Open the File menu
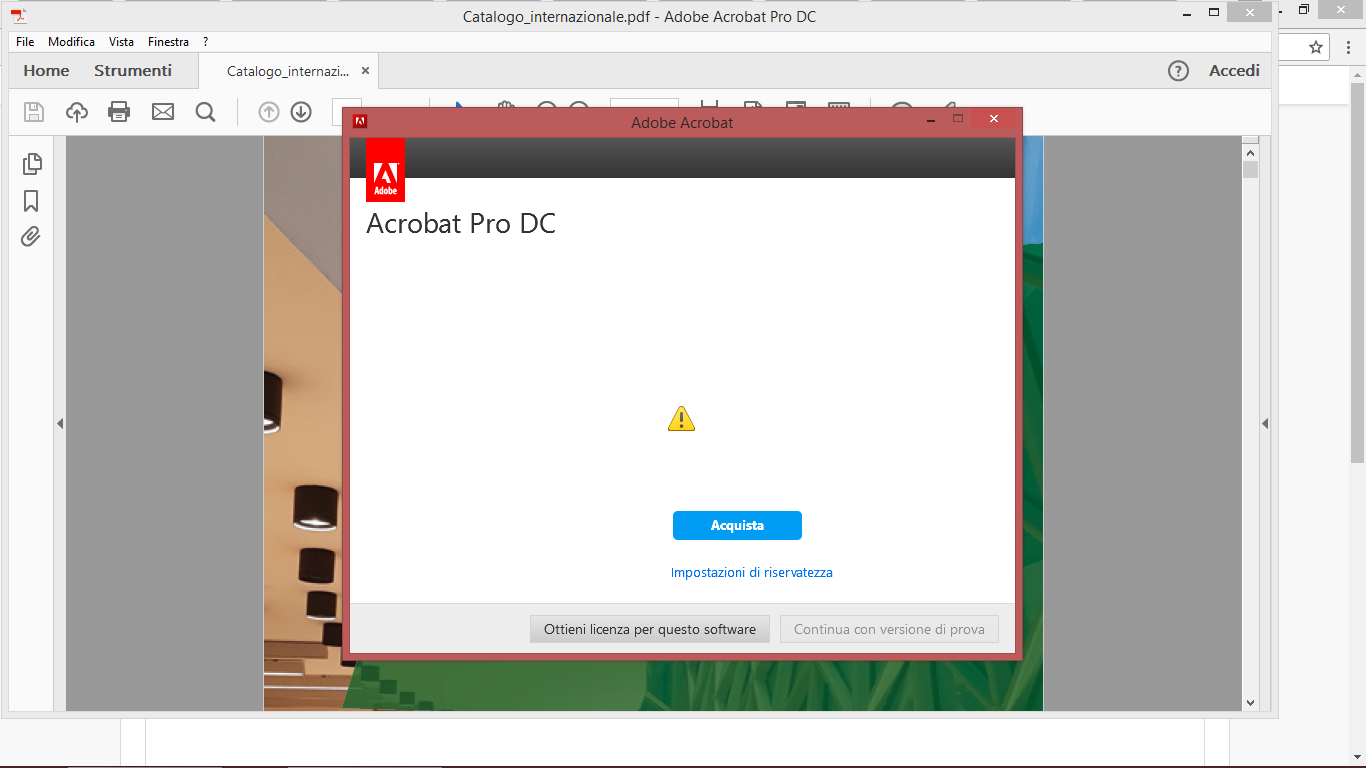Screen dimensions: 1366x768 (x=25, y=42)
